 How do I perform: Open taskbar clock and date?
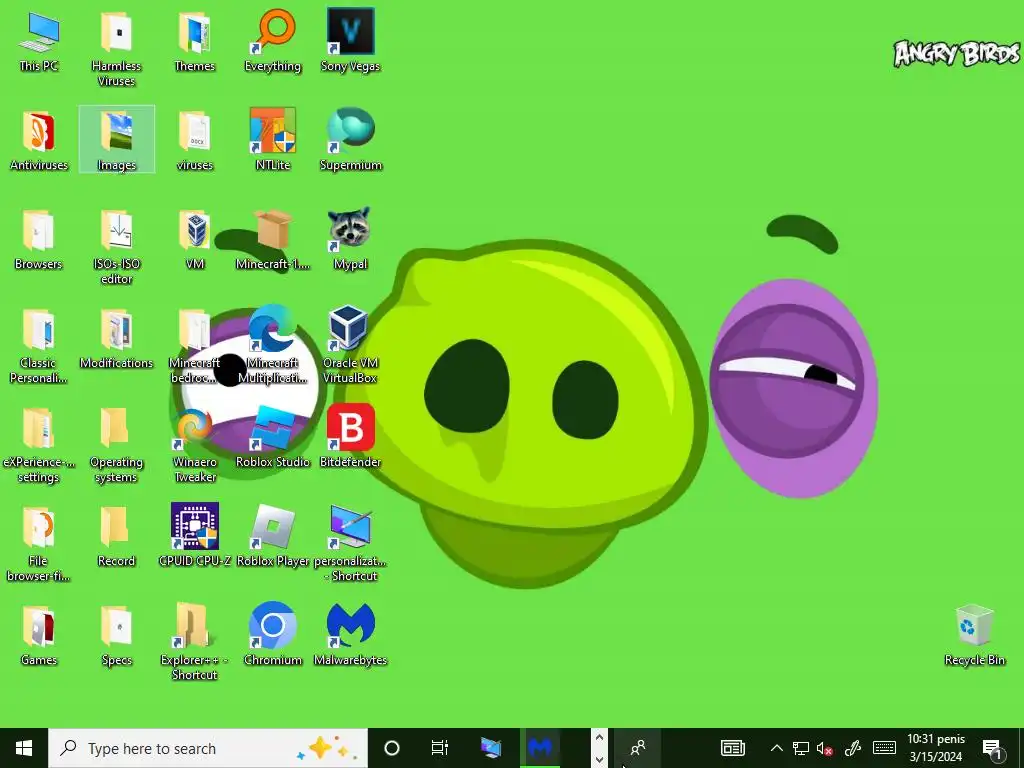point(936,748)
